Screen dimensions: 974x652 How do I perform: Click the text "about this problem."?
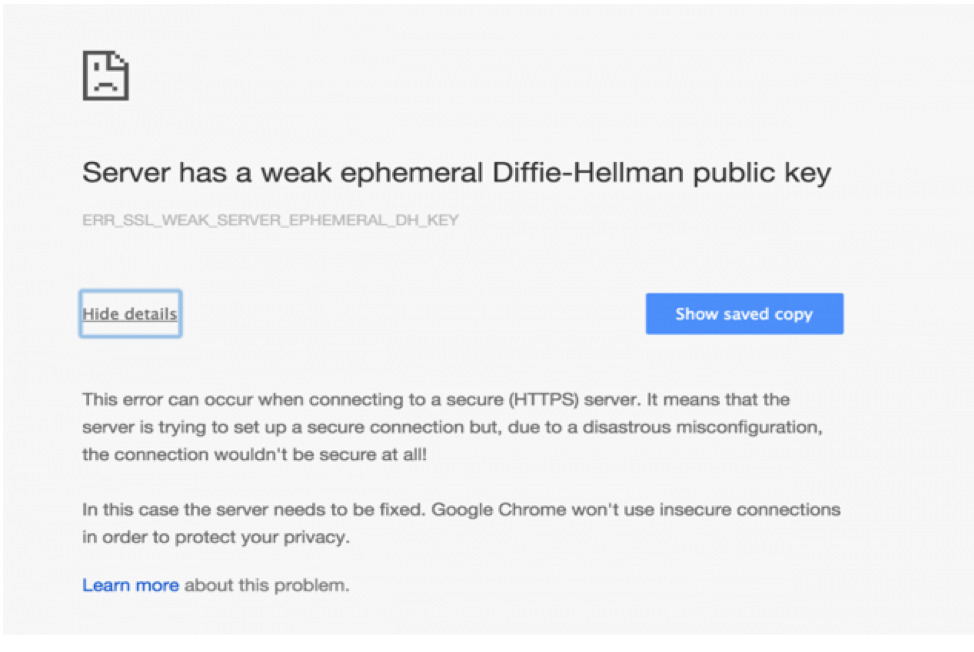(267, 585)
